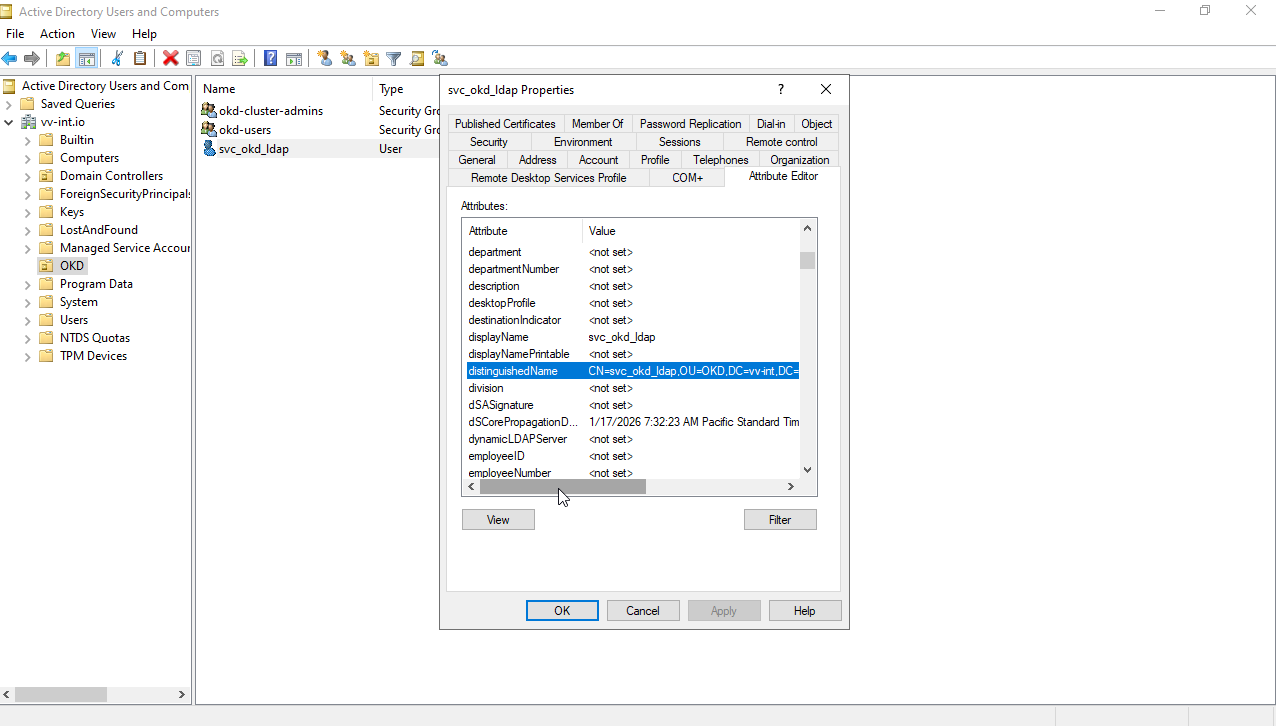Switch to the Security tab
This screenshot has width=1276, height=726.
tap(489, 142)
